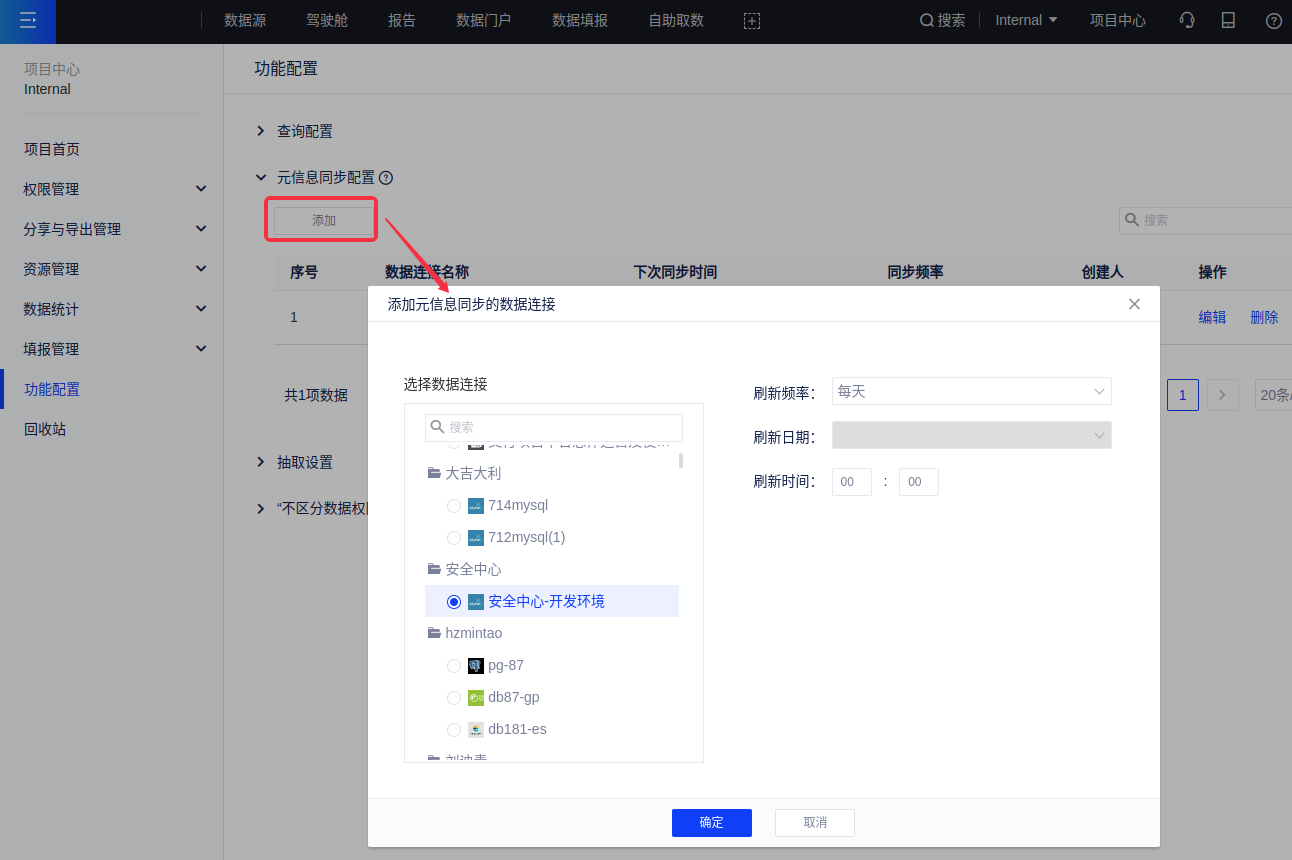Open 回收站 in the left sidebar

(x=45, y=429)
